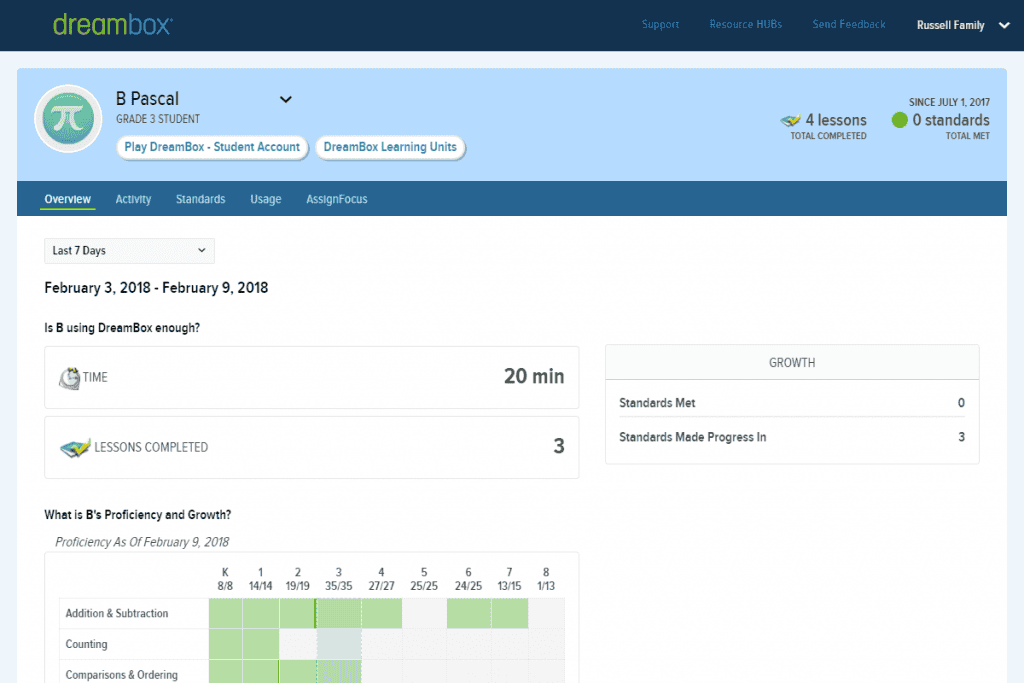Image resolution: width=1024 pixels, height=683 pixels.
Task: Click Addition & Subtraction grade 4 cell
Action: click(381, 614)
